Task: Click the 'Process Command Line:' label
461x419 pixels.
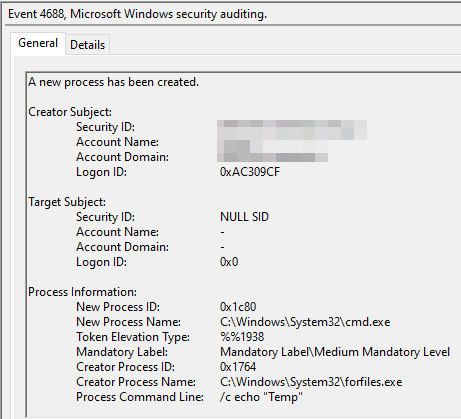Action: click(140, 397)
